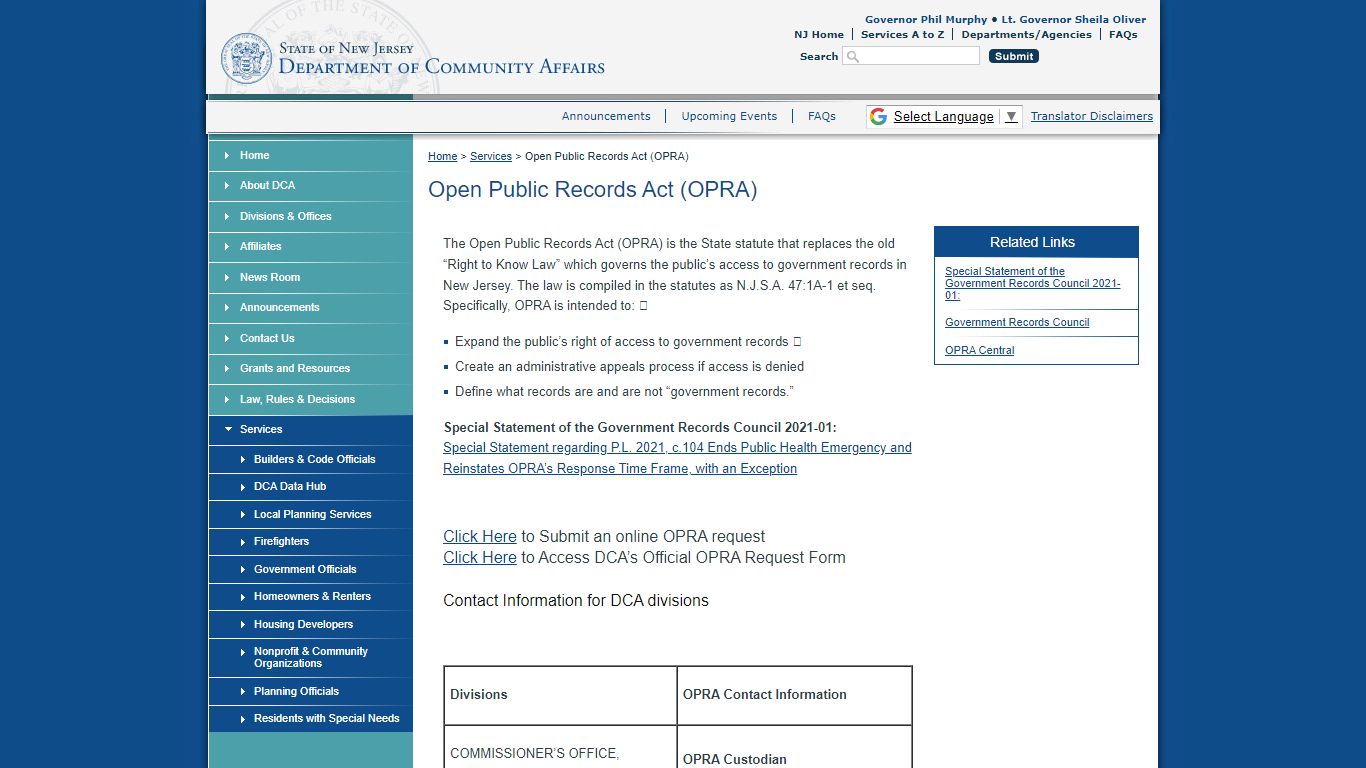Open Planning Officials submenu item

[310, 691]
